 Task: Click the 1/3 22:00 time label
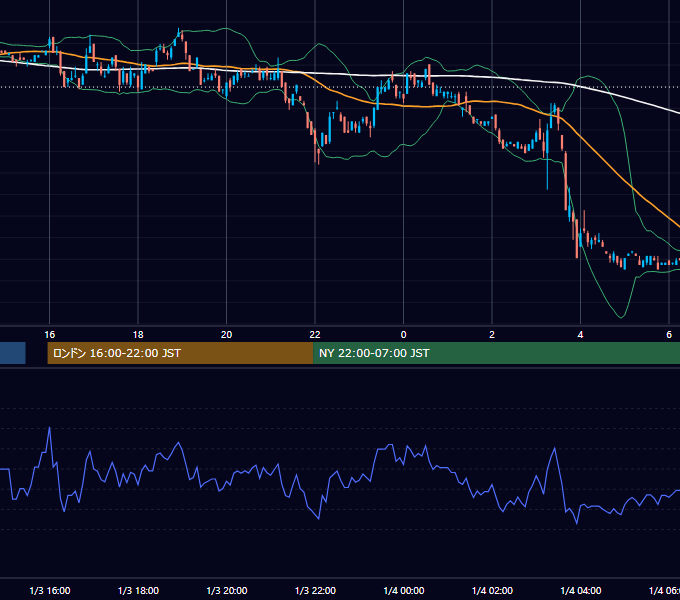point(315,590)
